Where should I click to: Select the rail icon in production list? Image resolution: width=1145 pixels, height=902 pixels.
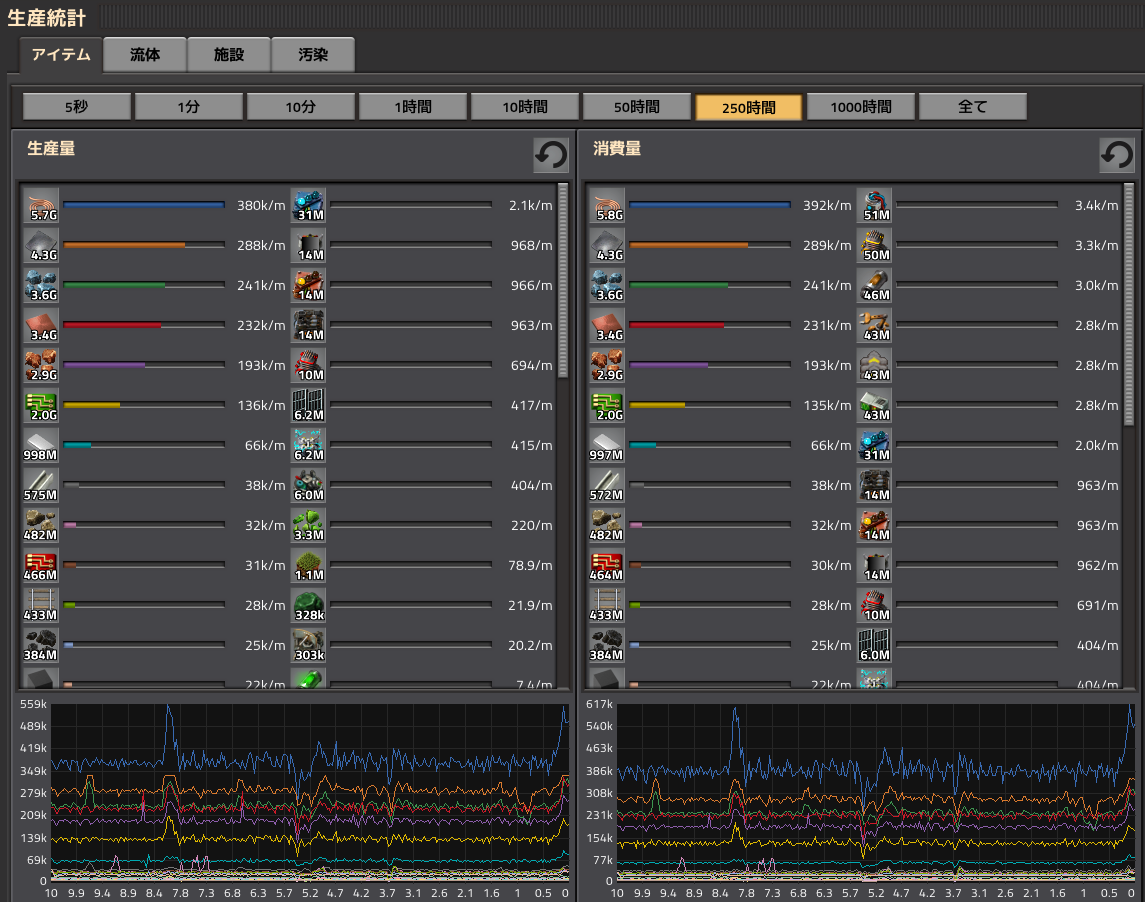pos(42,606)
